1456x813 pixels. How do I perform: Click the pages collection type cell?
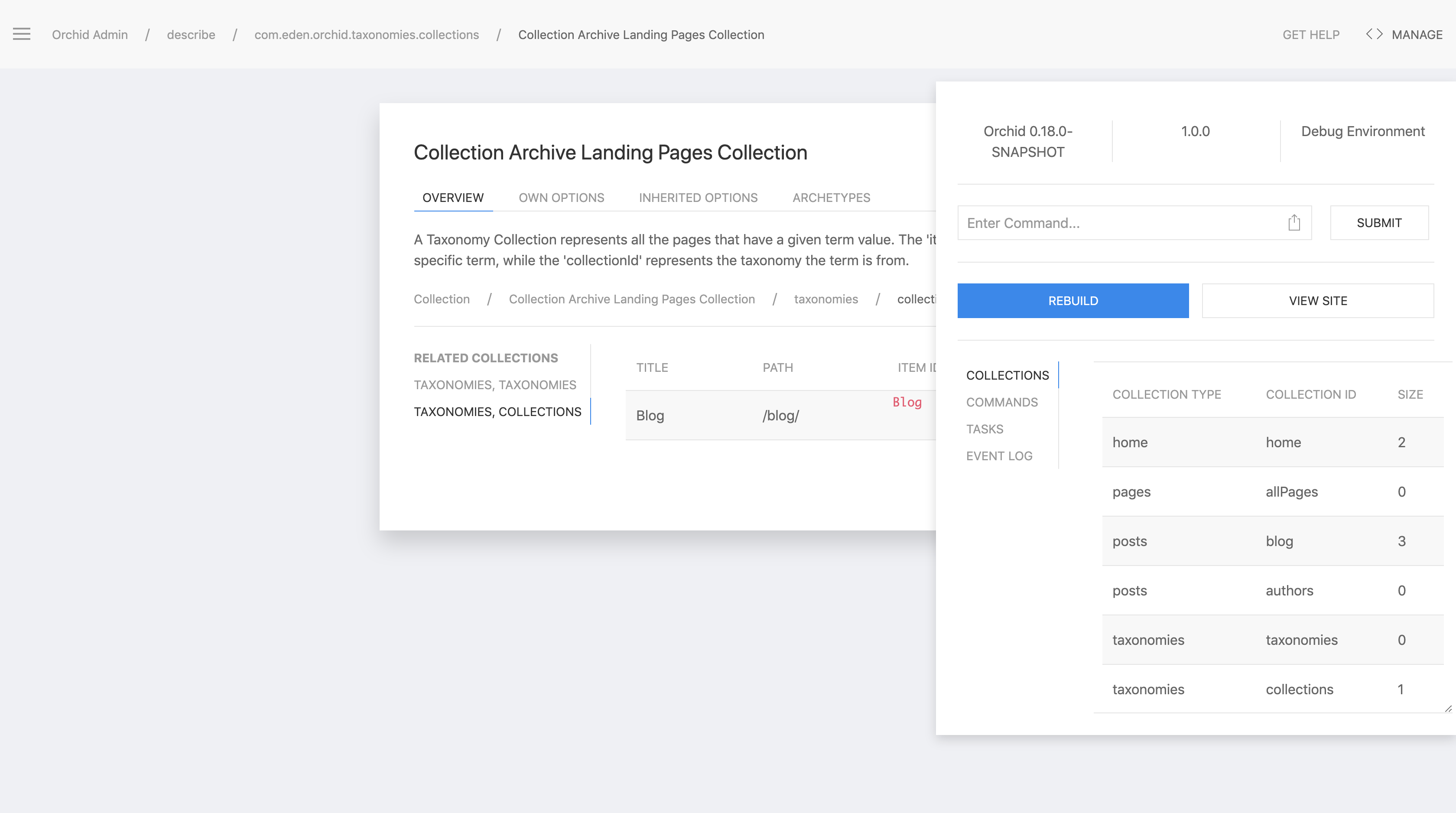tap(1131, 492)
